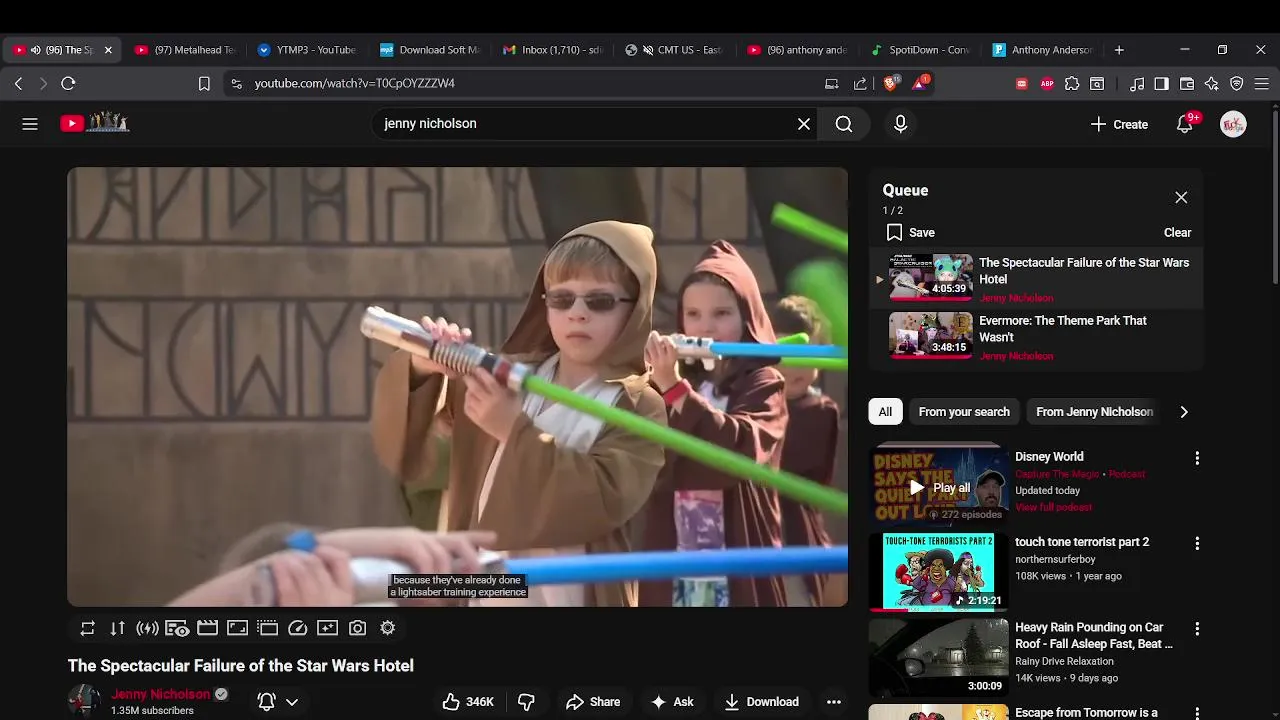The height and width of the screenshot is (720, 1280).
Task: Like the video with thumbs up 346K
Action: coord(468,702)
